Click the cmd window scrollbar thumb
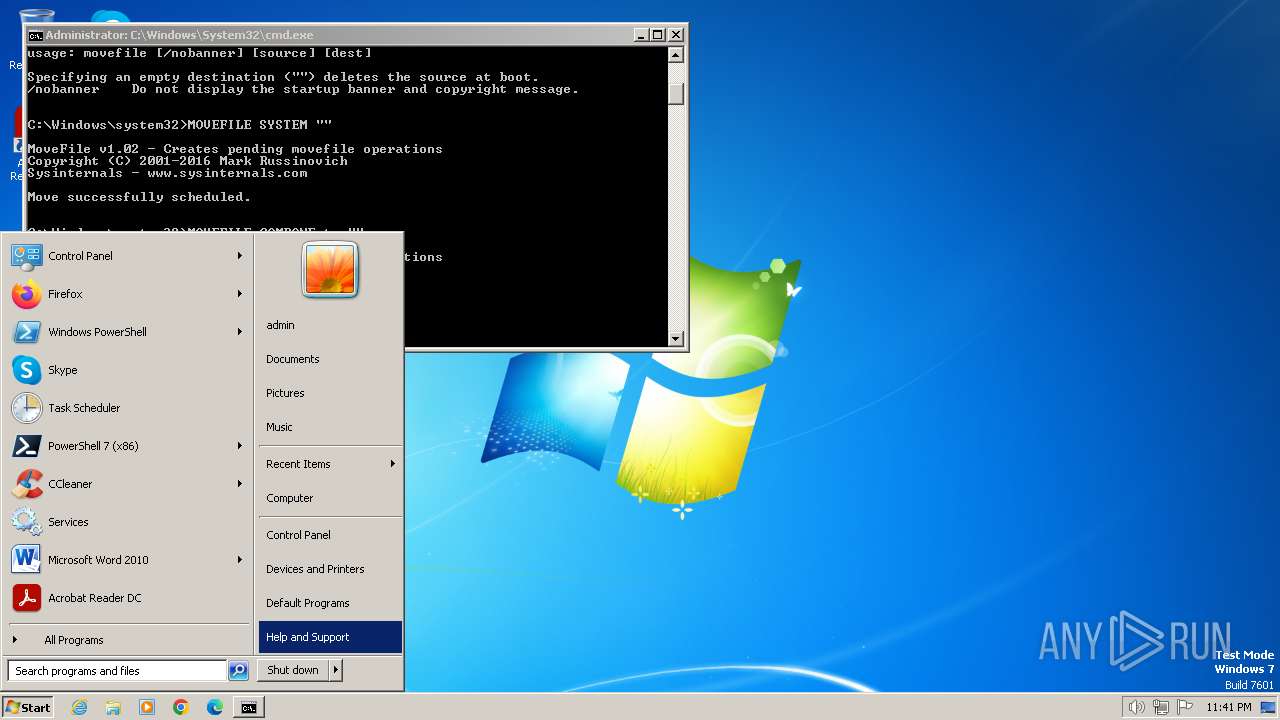 click(x=676, y=92)
